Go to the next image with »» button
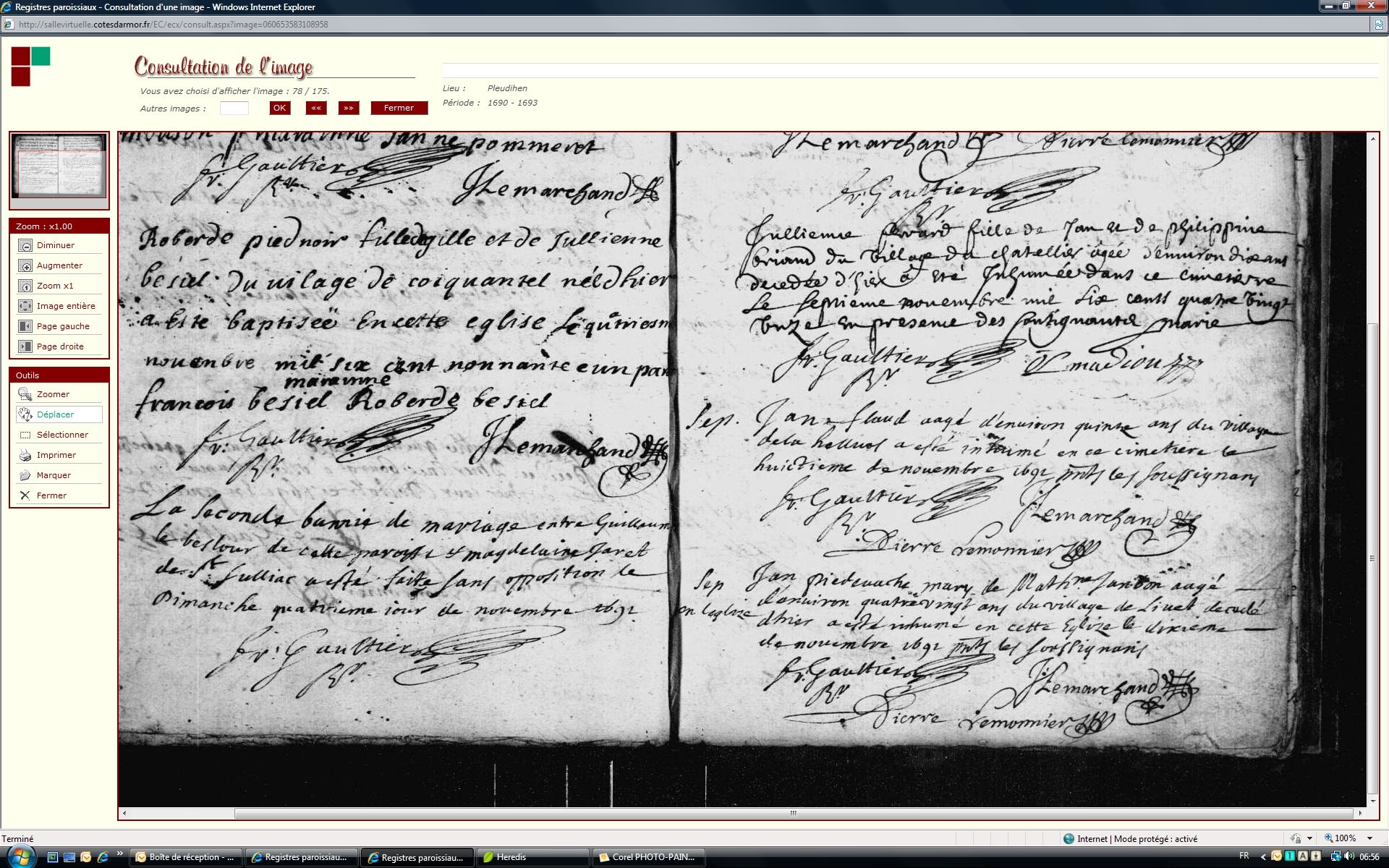This screenshot has width=1389, height=868. [x=349, y=108]
